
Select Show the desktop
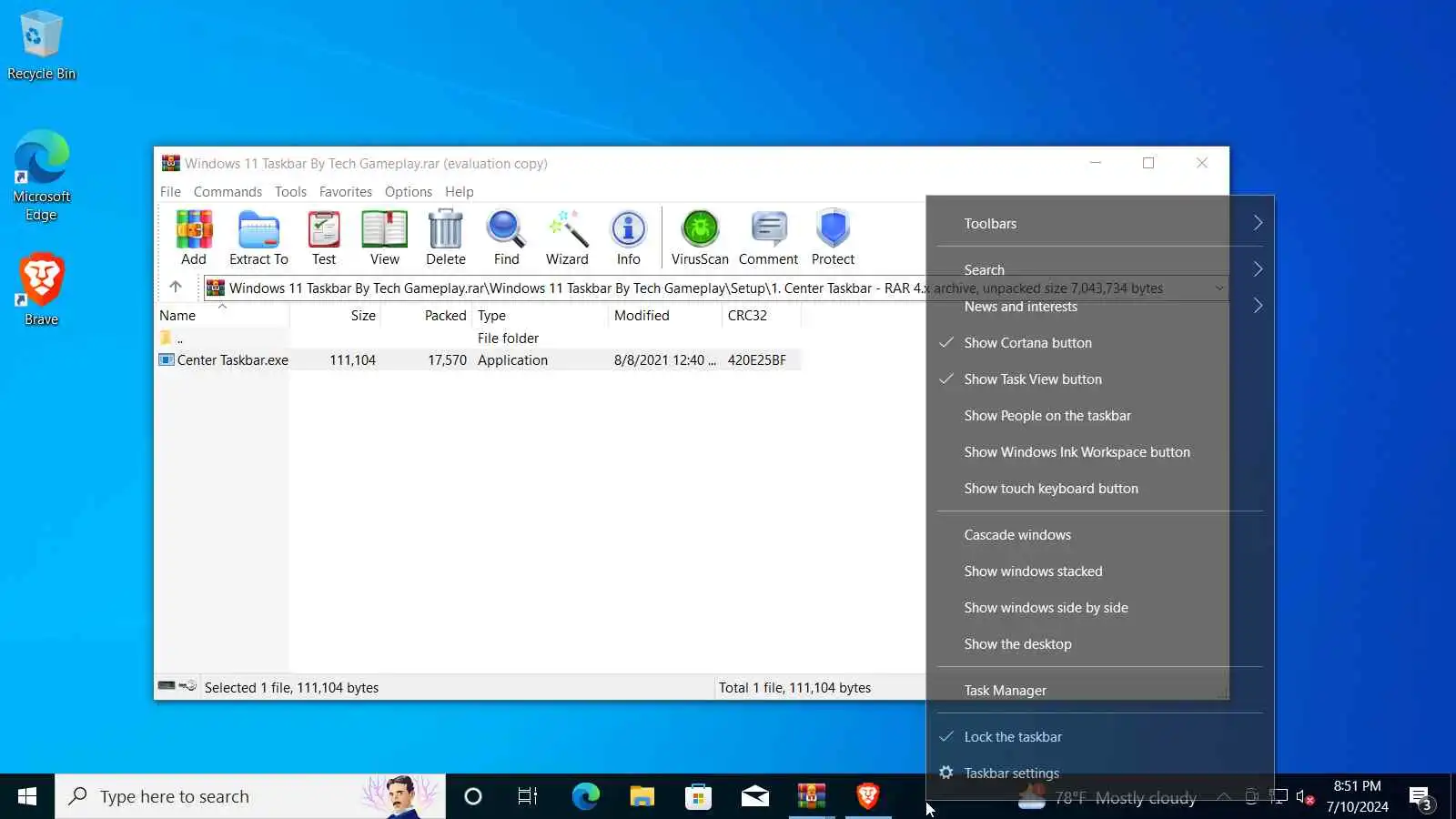point(1100,644)
